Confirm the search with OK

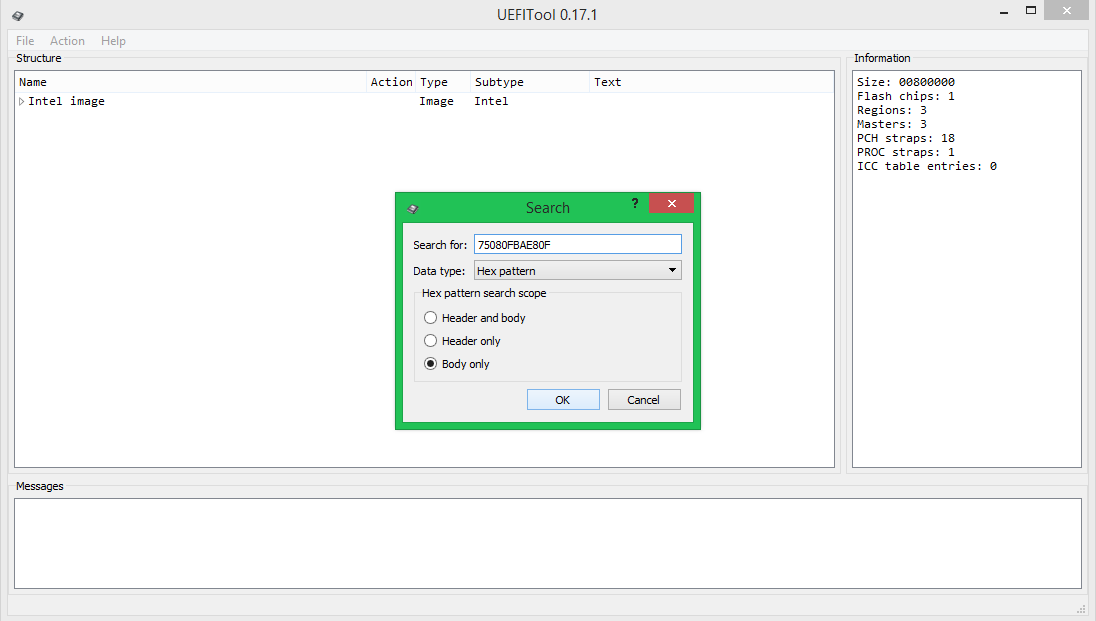tap(563, 399)
